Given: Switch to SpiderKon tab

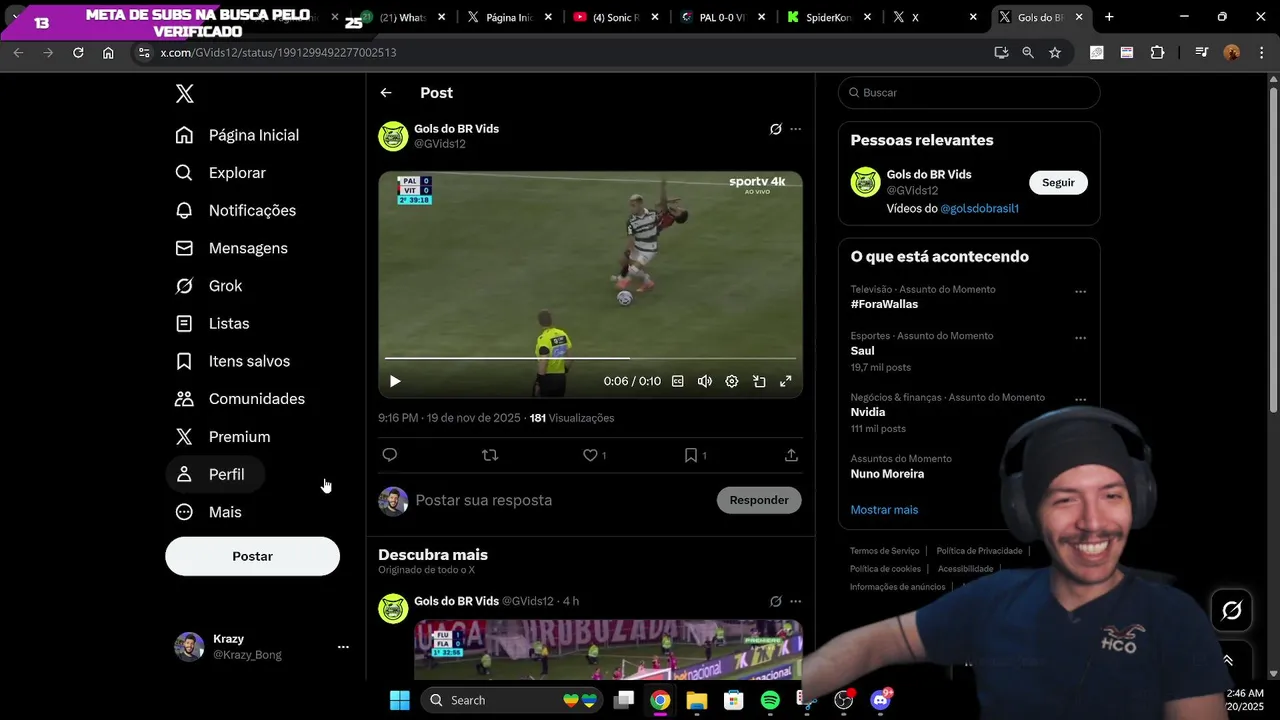Looking at the screenshot, I should point(829,17).
